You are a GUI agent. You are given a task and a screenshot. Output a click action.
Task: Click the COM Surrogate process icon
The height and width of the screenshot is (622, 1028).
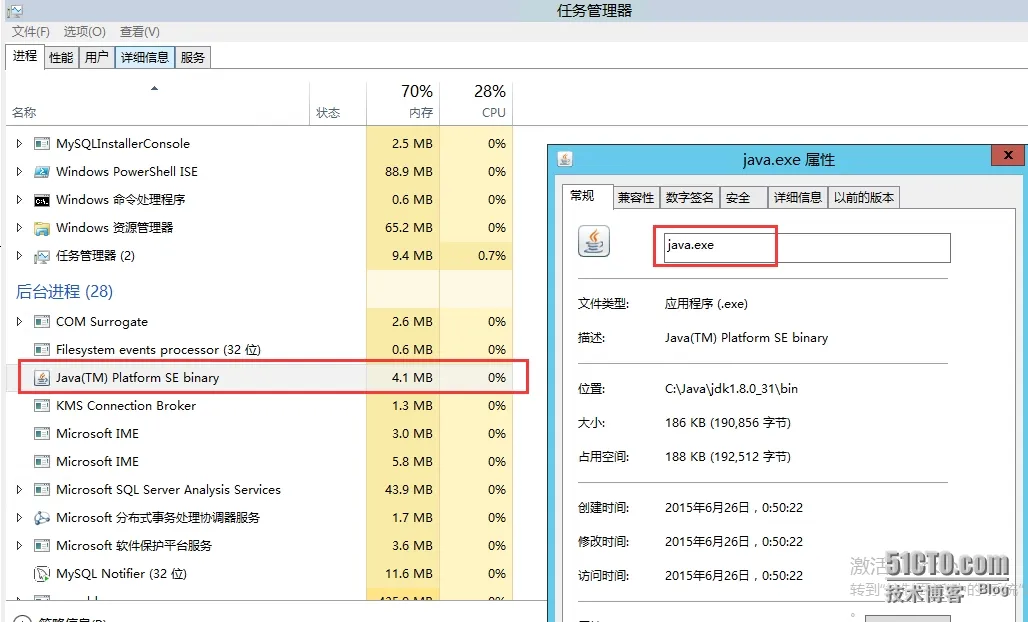click(42, 322)
